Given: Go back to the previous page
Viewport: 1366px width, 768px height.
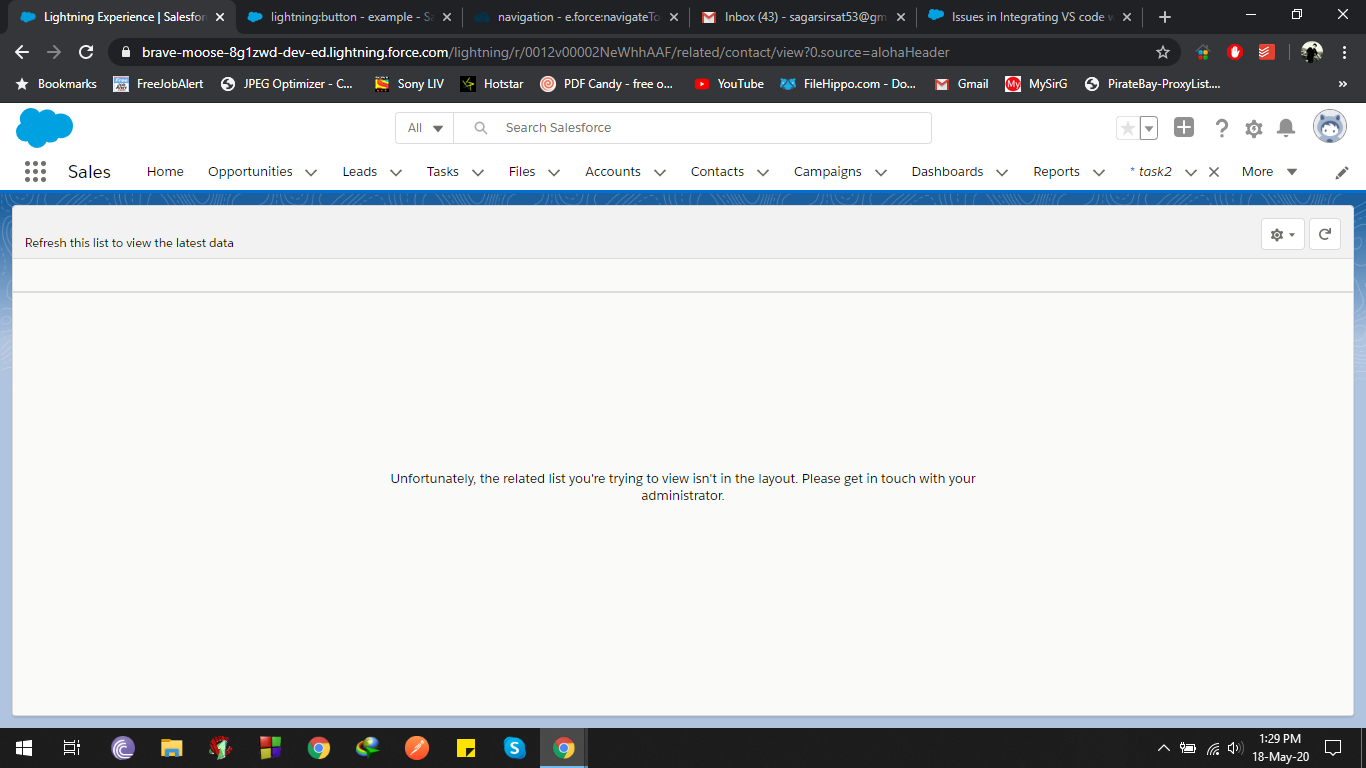Looking at the screenshot, I should pos(22,52).
